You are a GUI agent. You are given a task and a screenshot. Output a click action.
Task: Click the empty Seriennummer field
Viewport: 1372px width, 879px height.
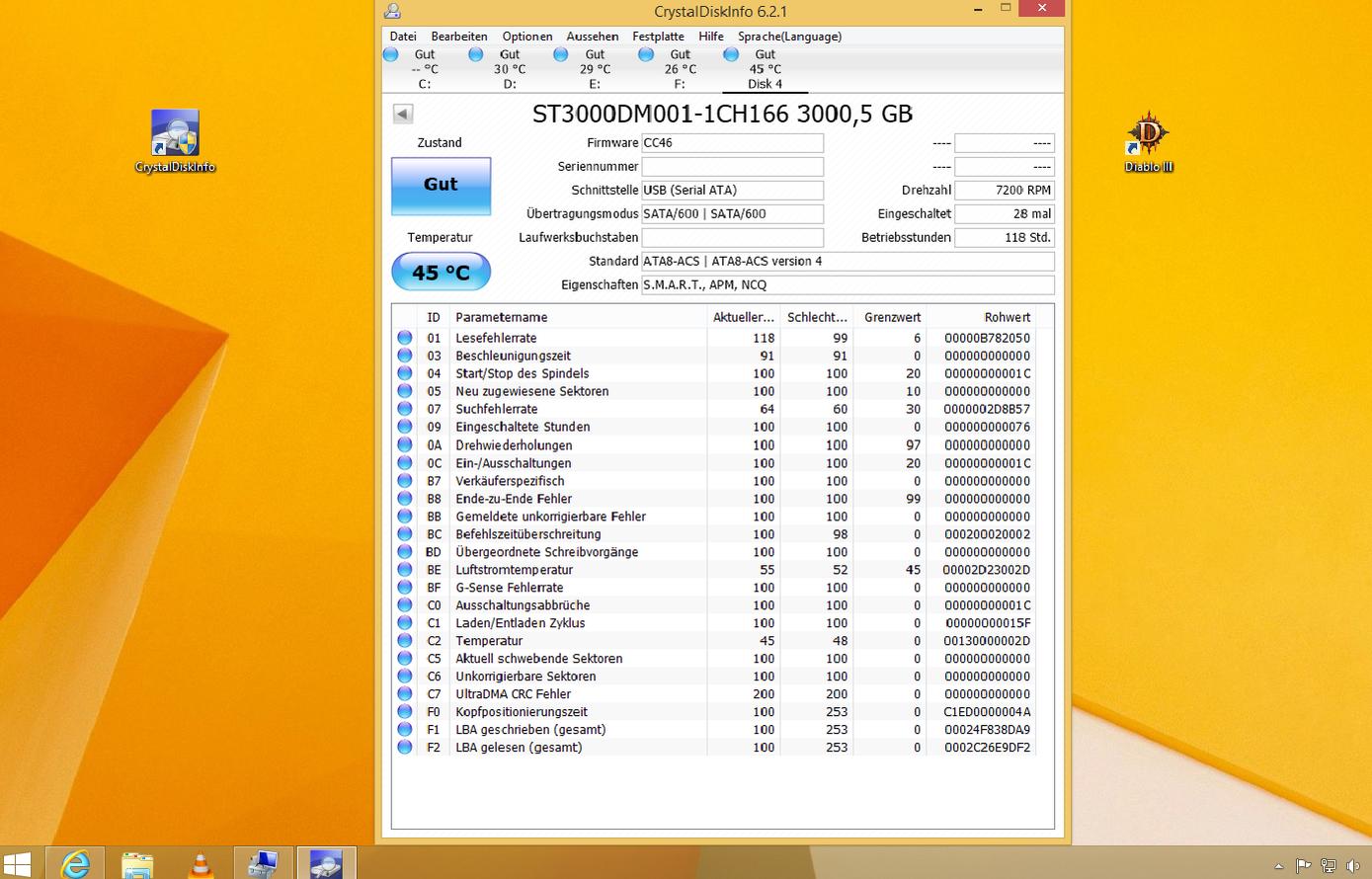(x=732, y=167)
